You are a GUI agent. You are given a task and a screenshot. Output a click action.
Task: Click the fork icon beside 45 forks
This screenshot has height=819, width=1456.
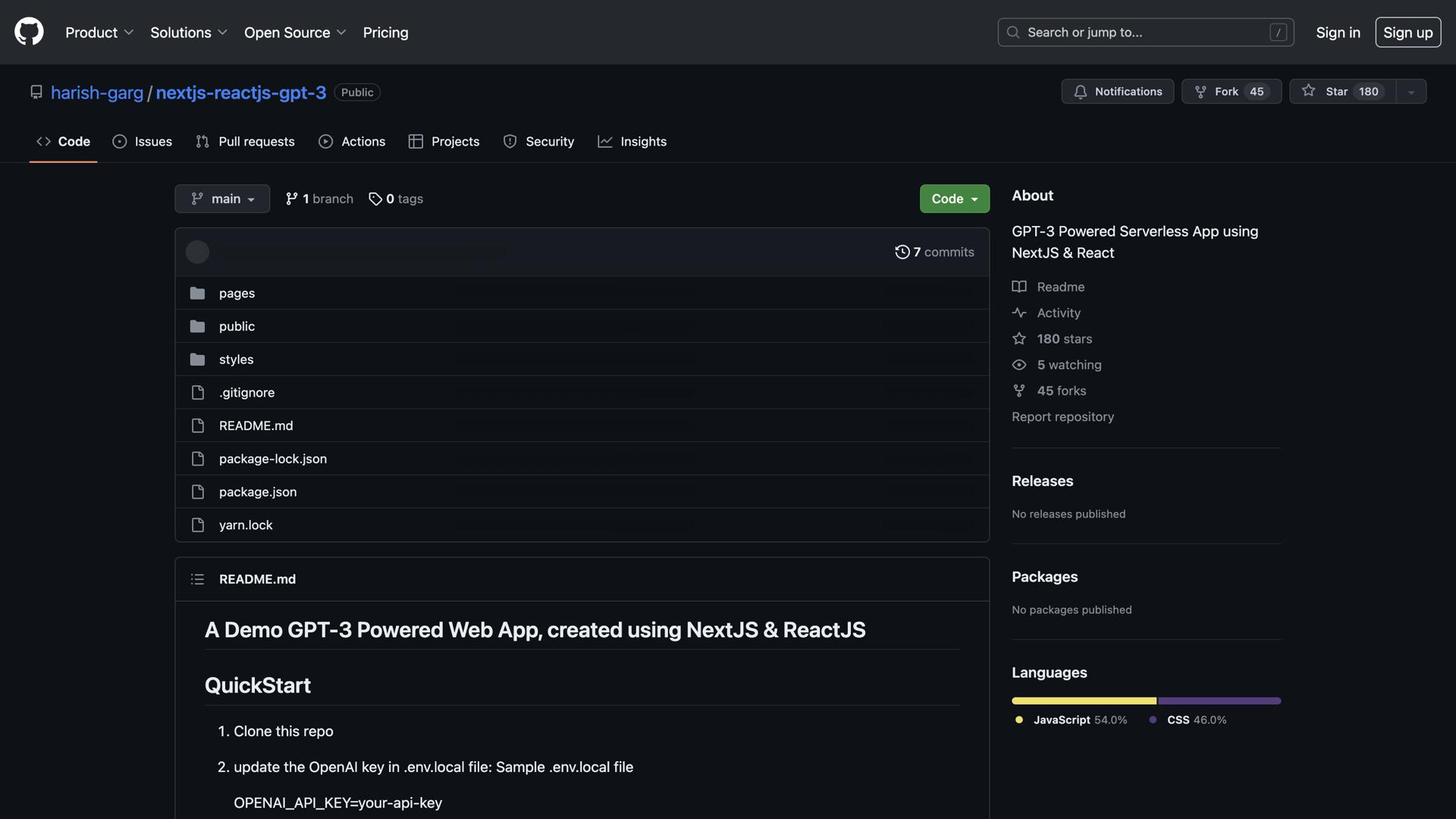point(1018,390)
